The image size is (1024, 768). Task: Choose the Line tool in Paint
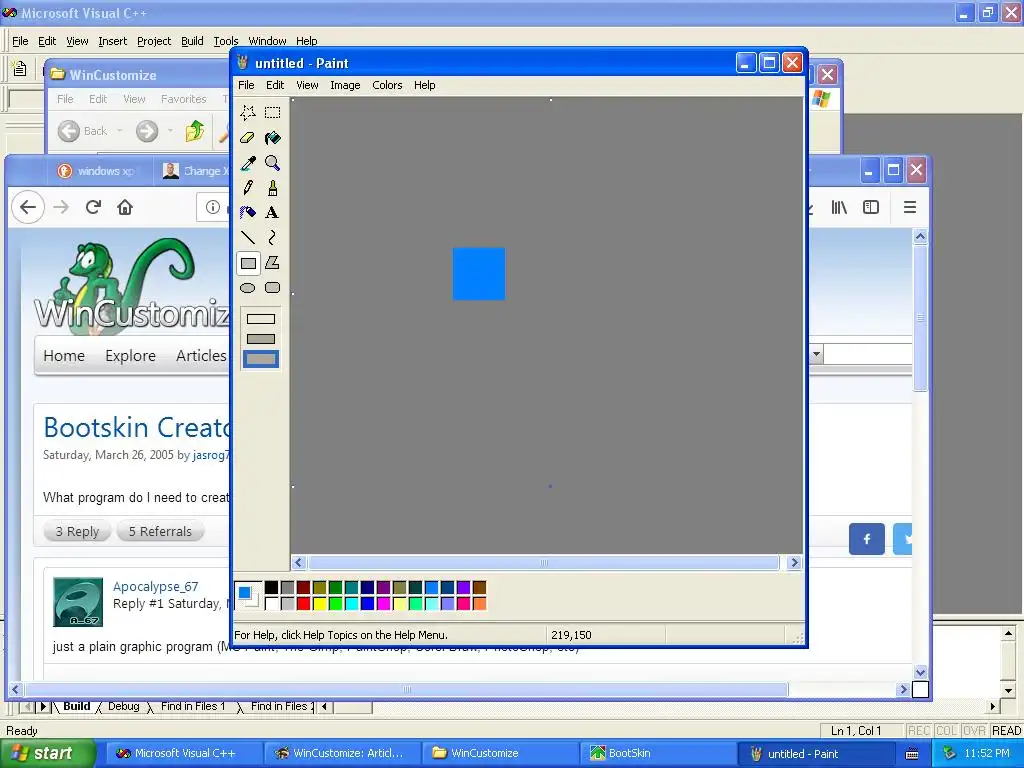248,237
